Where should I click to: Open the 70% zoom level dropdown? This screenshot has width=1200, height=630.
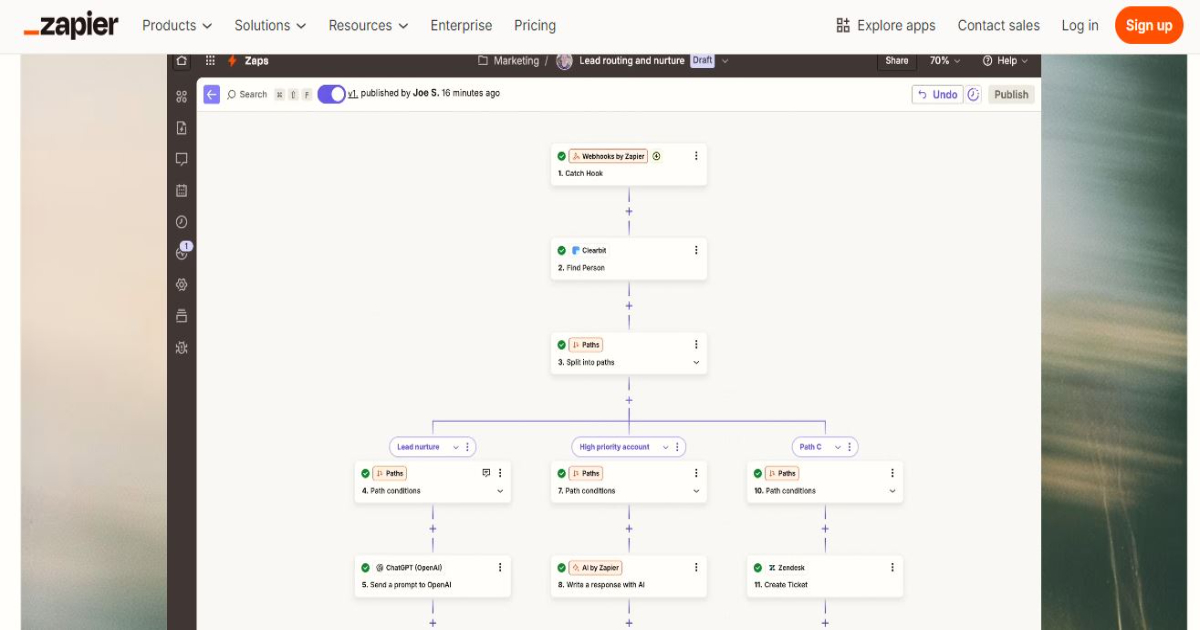coord(944,61)
